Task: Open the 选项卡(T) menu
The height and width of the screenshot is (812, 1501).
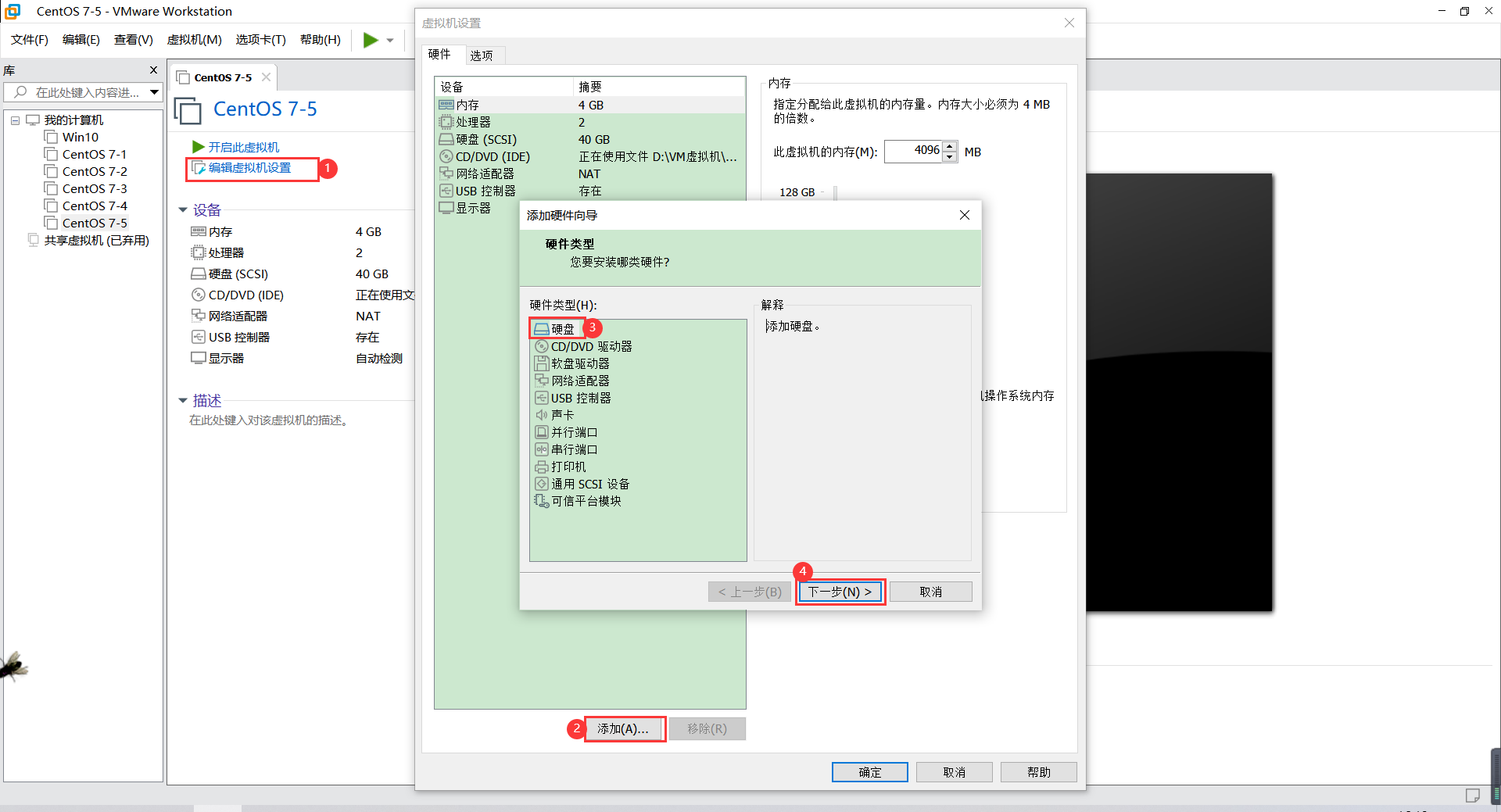Action: [x=261, y=40]
